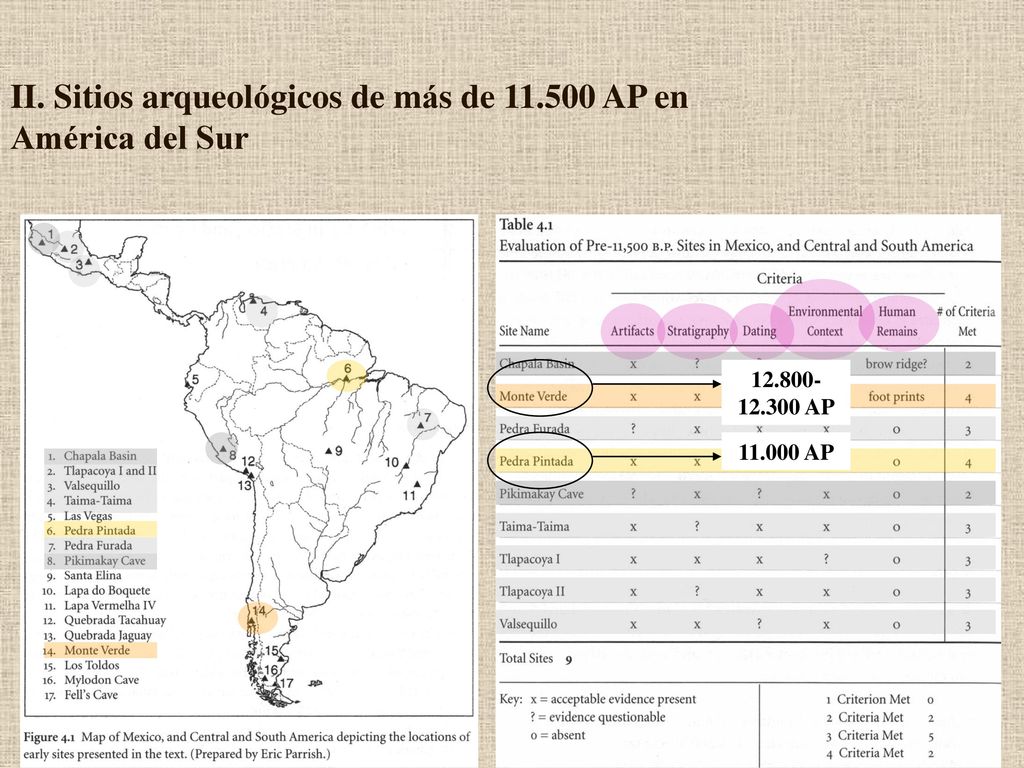Image resolution: width=1024 pixels, height=768 pixels.
Task: Click '4 Criteria Met' summary line
Action: 880,753
